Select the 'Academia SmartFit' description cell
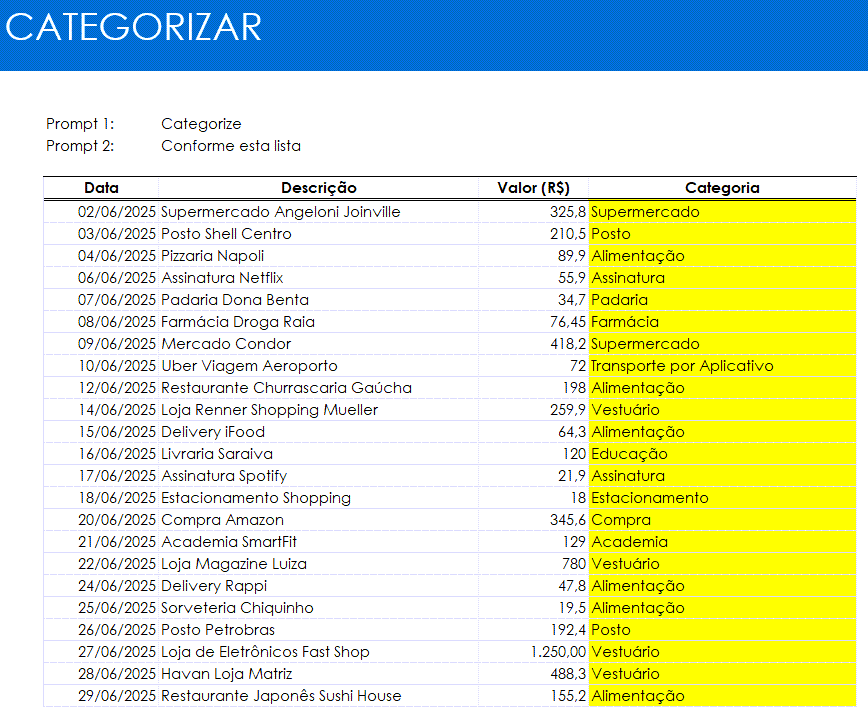Screen dimensions: 868x716 [x=229, y=542]
